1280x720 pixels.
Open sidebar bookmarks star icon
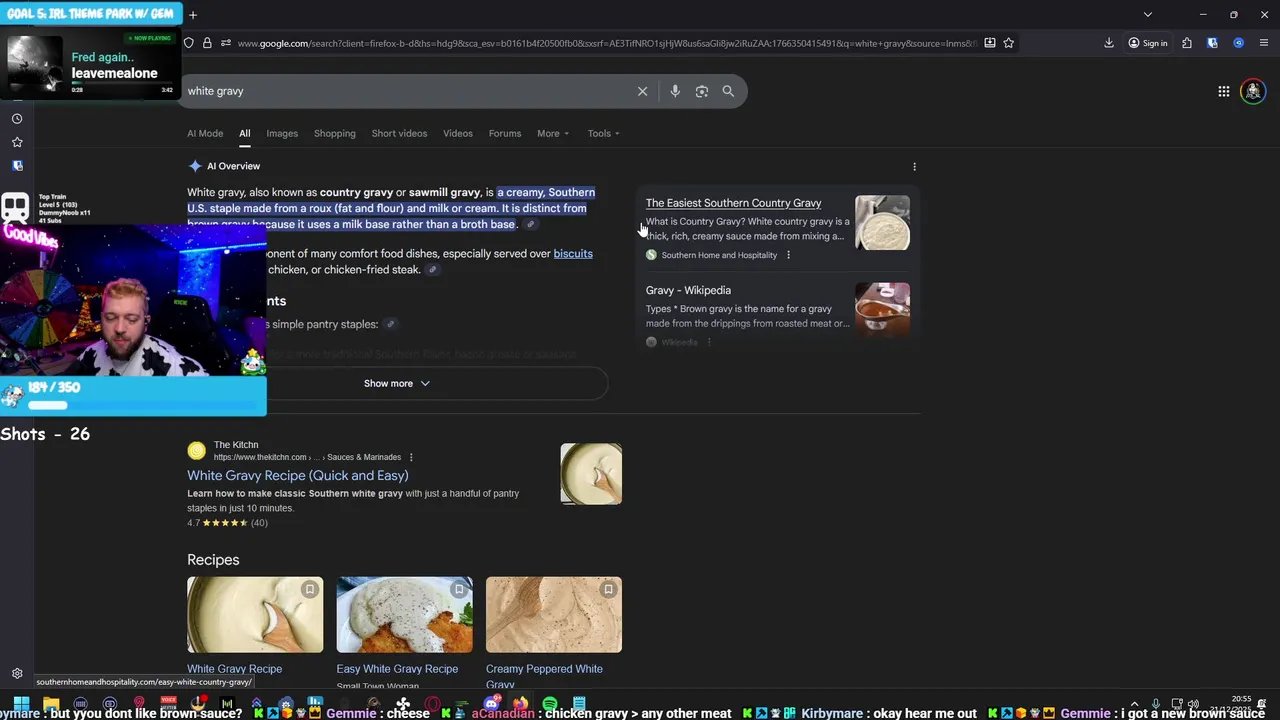pos(17,142)
